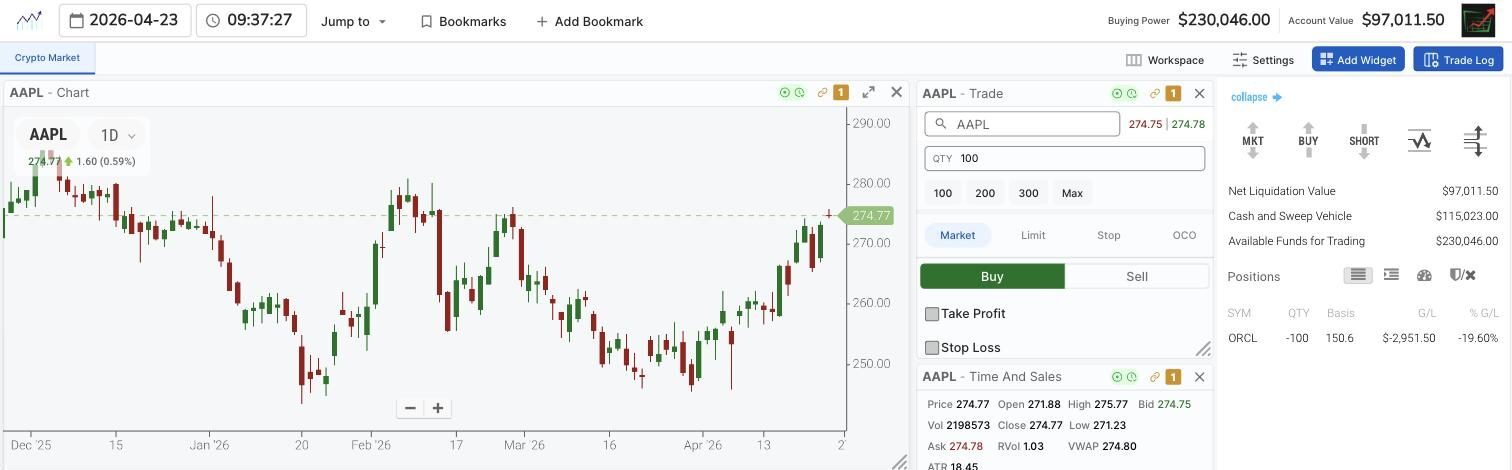The height and width of the screenshot is (470, 1512).
Task: Open the Bookmarks list
Action: click(463, 21)
